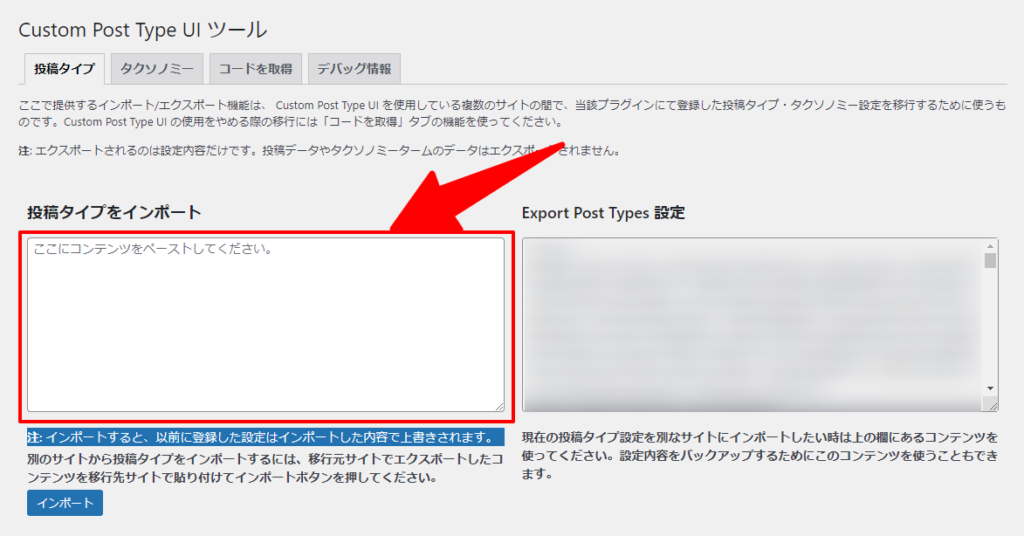This screenshot has width=1024, height=536.
Task: Click the 投稿タイプをインポート heading
Action: point(114,212)
